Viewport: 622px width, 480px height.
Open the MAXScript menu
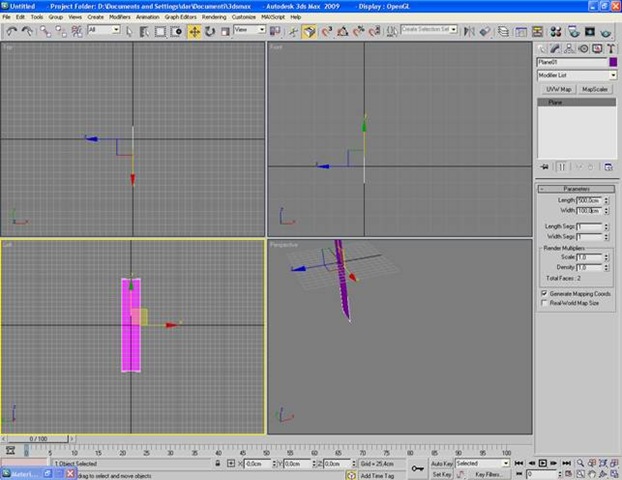click(x=273, y=17)
